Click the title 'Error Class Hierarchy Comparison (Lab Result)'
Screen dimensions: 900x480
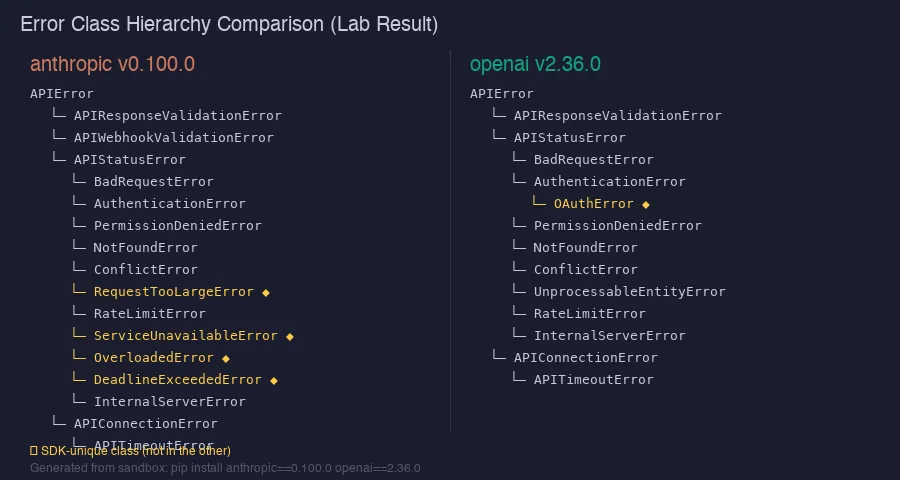[229, 24]
